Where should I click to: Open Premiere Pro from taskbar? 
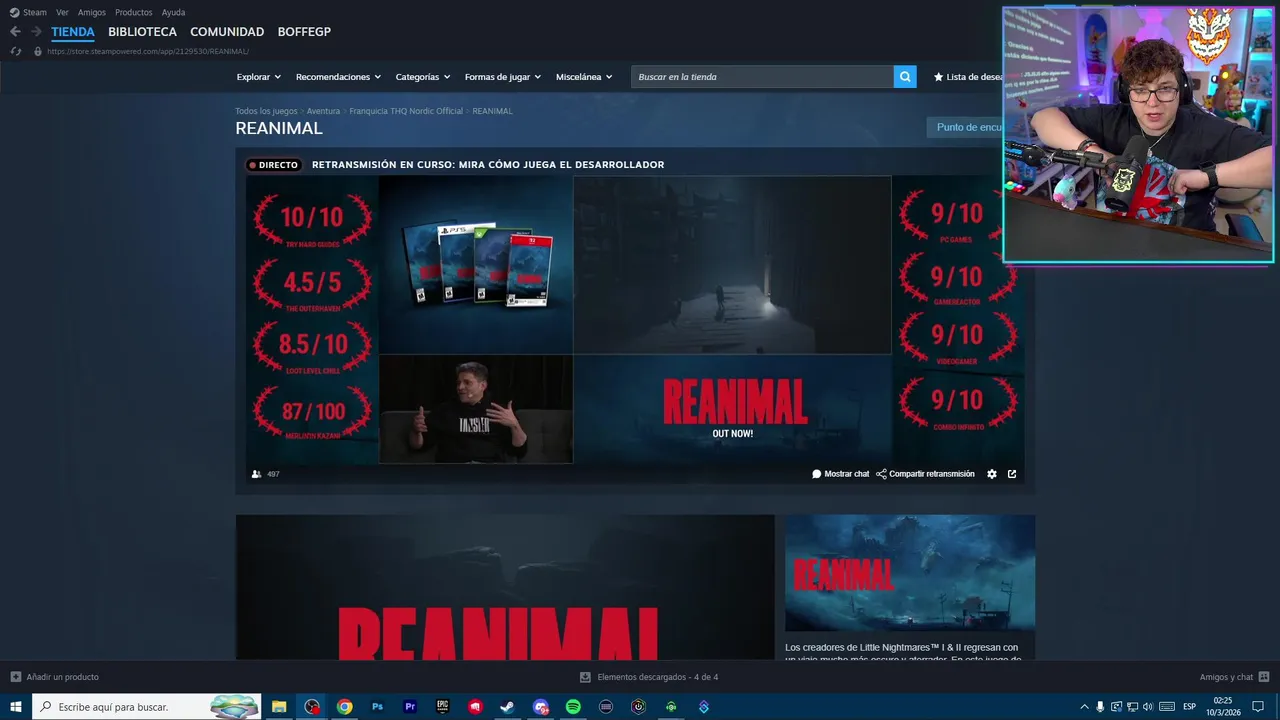click(x=410, y=707)
